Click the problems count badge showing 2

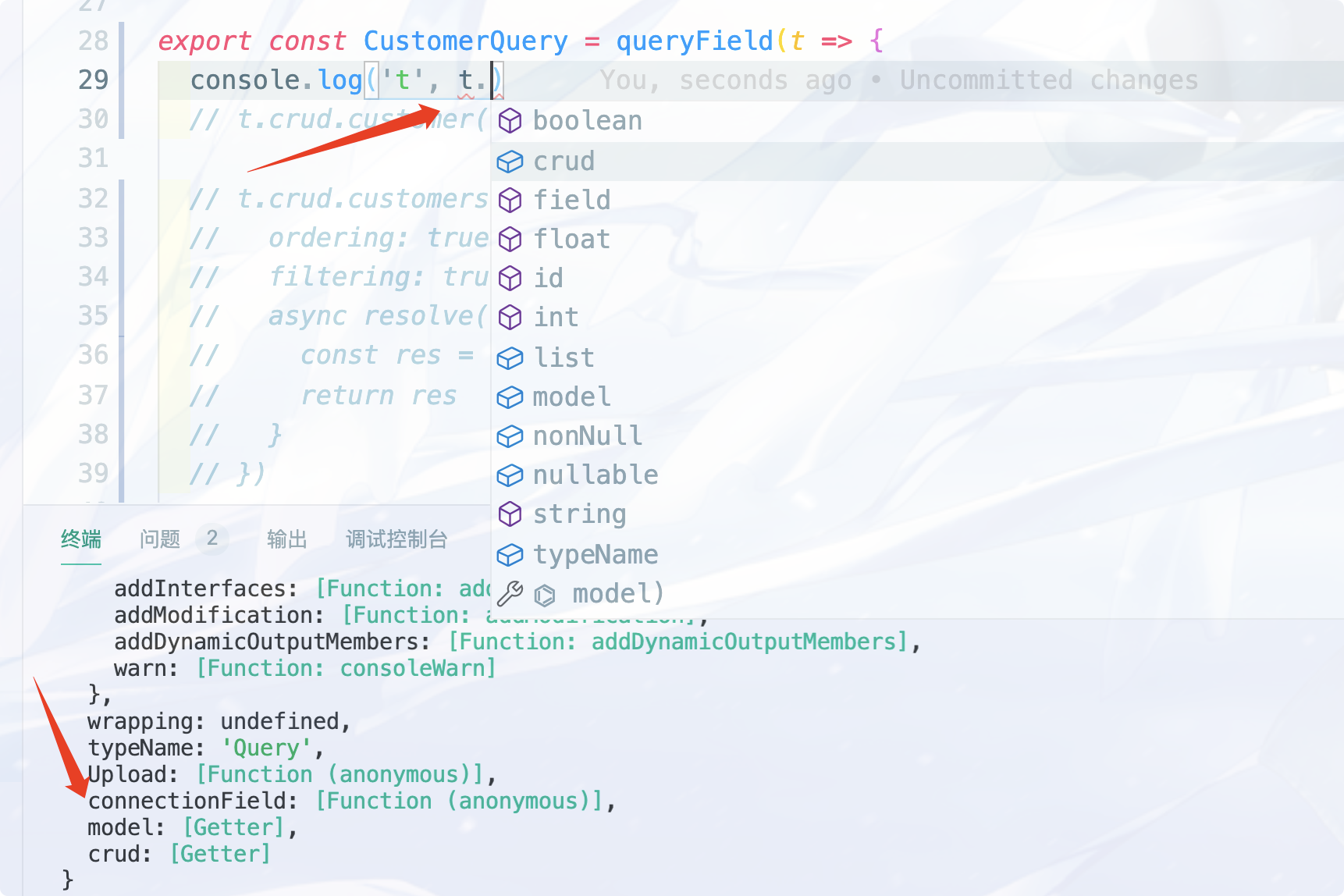tap(210, 538)
